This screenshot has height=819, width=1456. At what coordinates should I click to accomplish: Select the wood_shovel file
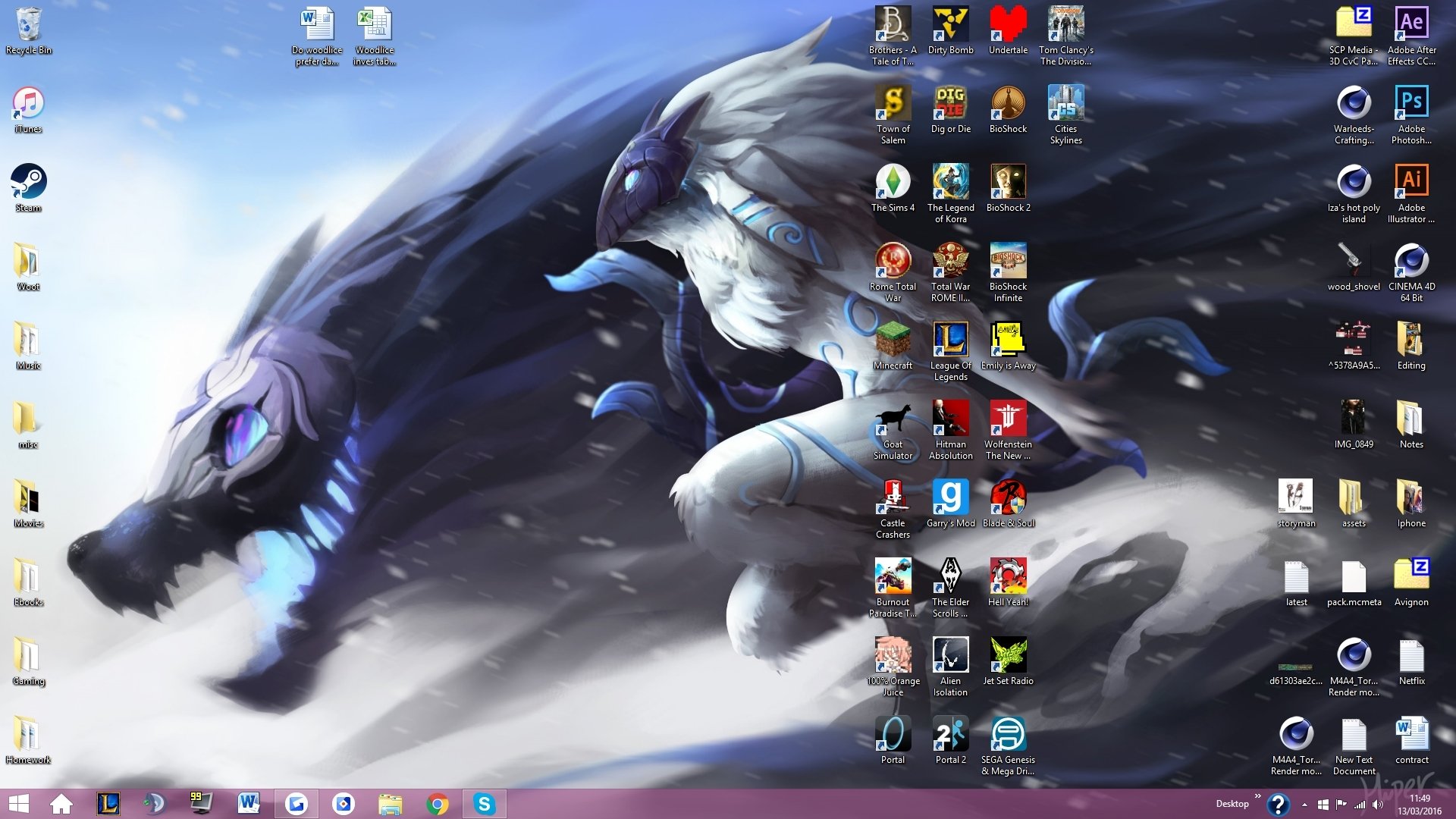(x=1354, y=268)
